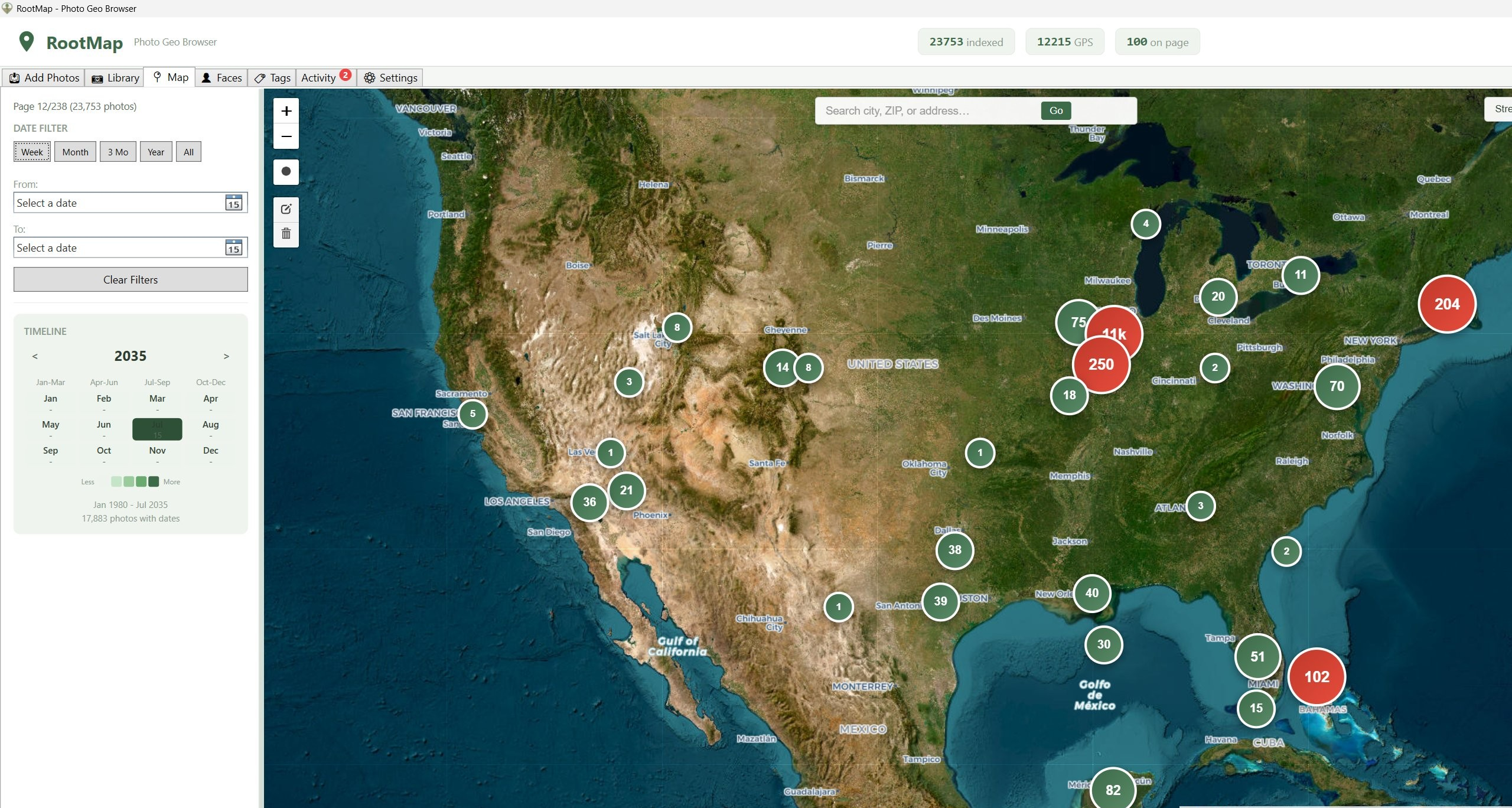Open the 30 cluster in Gulf of Mexico
Viewport: 1512px width, 808px height.
[1104, 644]
